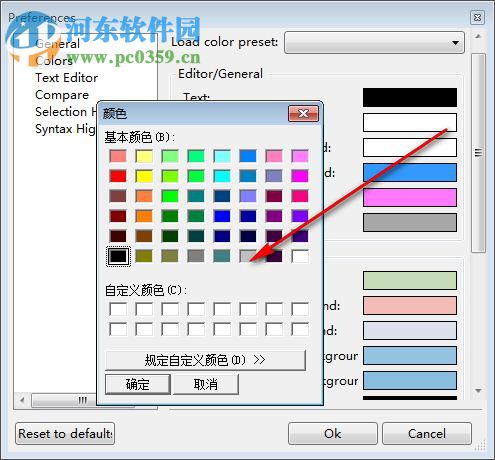Pick the medium gray swatch in the bottom row
The image size is (495, 460).
click(x=196, y=256)
